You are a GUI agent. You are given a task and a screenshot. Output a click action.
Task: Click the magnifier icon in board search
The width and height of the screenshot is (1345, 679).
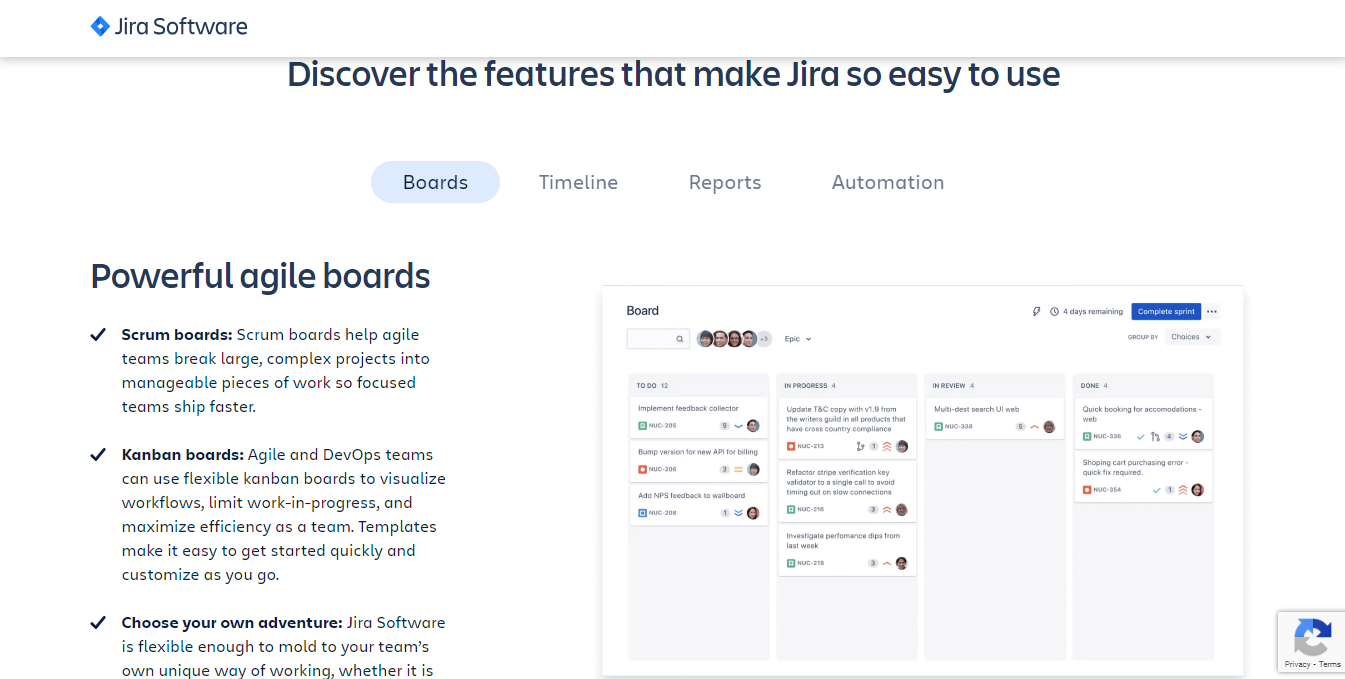(680, 339)
